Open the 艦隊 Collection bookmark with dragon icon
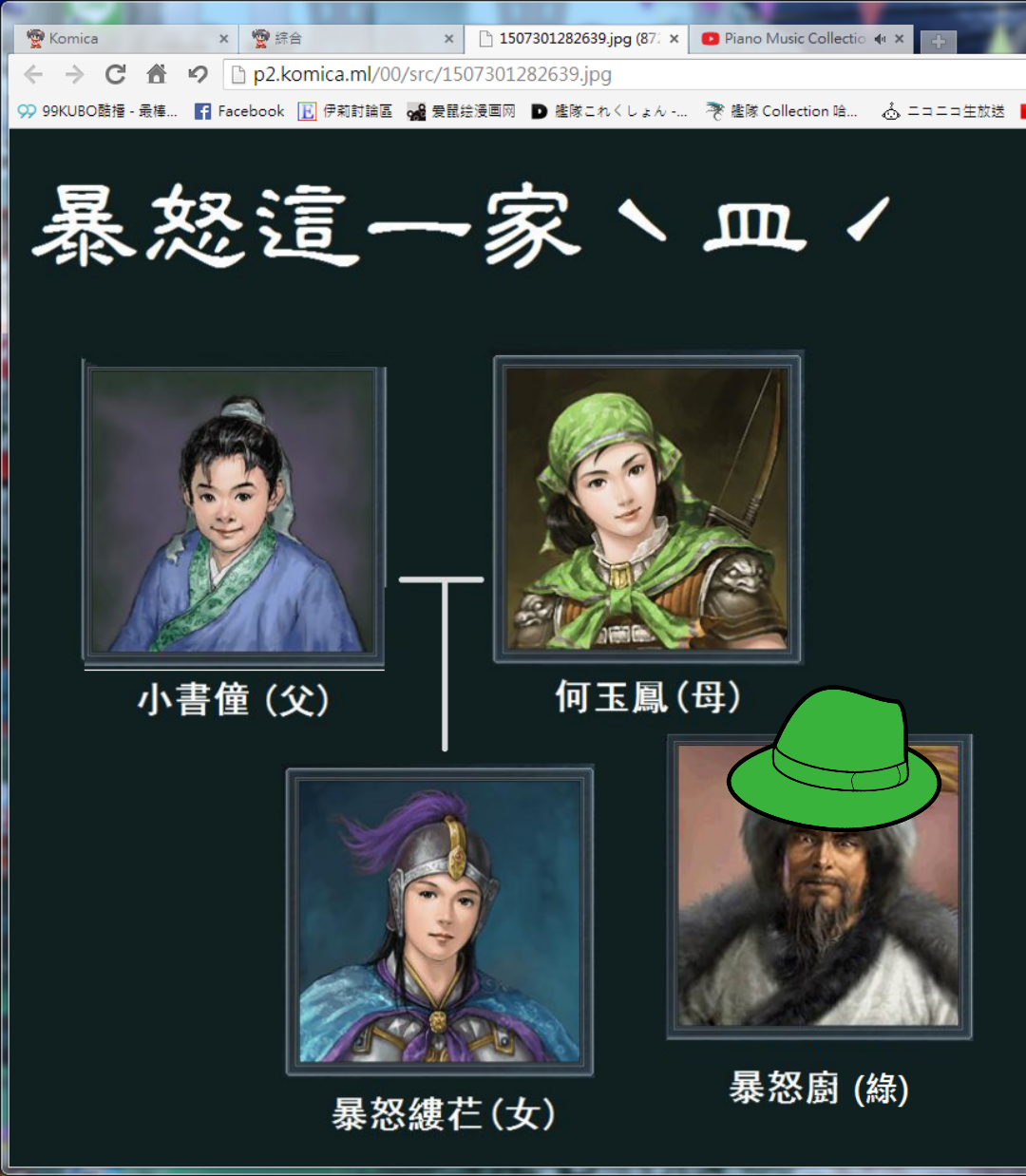 pyautogui.click(x=782, y=111)
